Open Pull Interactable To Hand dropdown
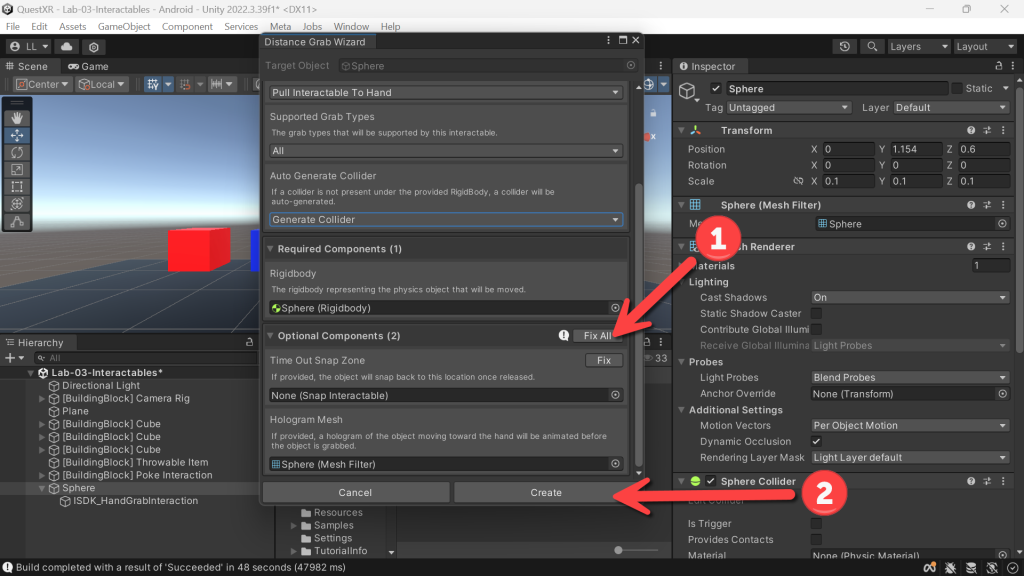1024x576 pixels. point(445,93)
